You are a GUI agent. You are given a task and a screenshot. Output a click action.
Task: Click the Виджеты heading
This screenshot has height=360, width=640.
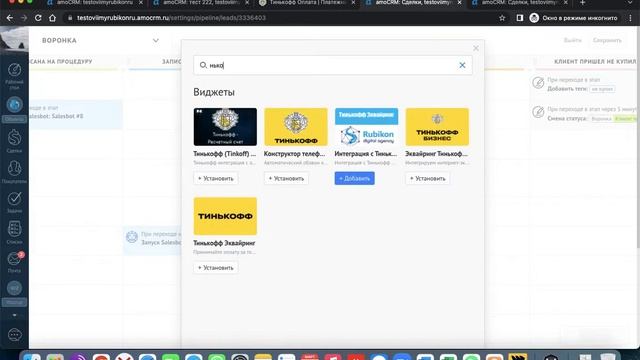point(214,92)
